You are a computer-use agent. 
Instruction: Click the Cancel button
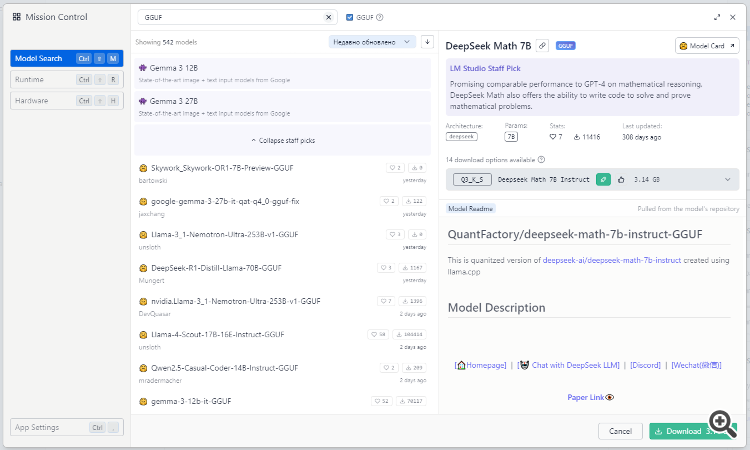click(620, 431)
